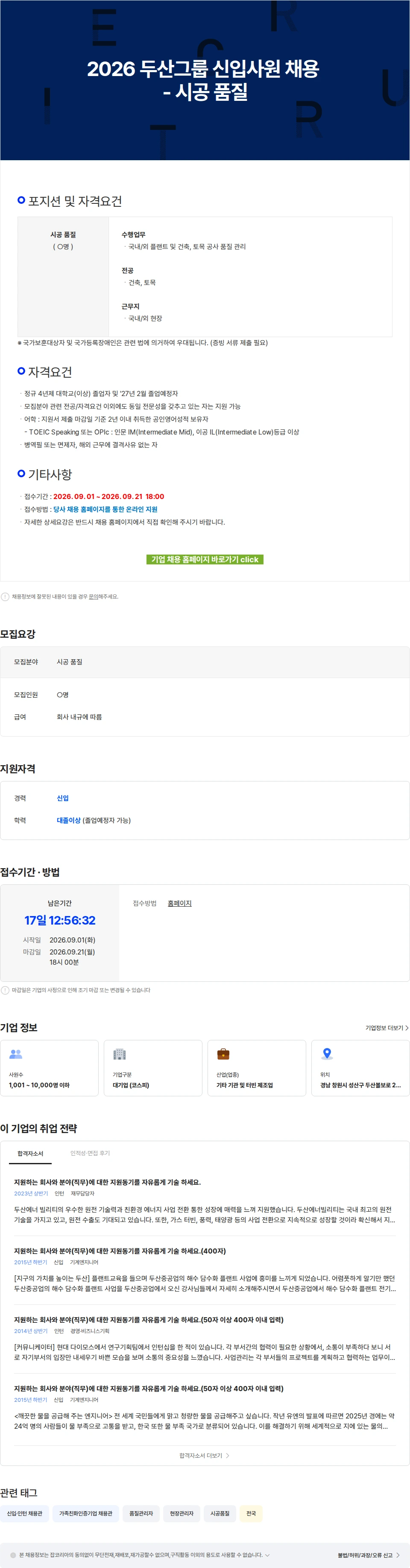Select the 가족친화인증기업 채용관 tag
Screen dimensions: 410x1568
(86, 1513)
